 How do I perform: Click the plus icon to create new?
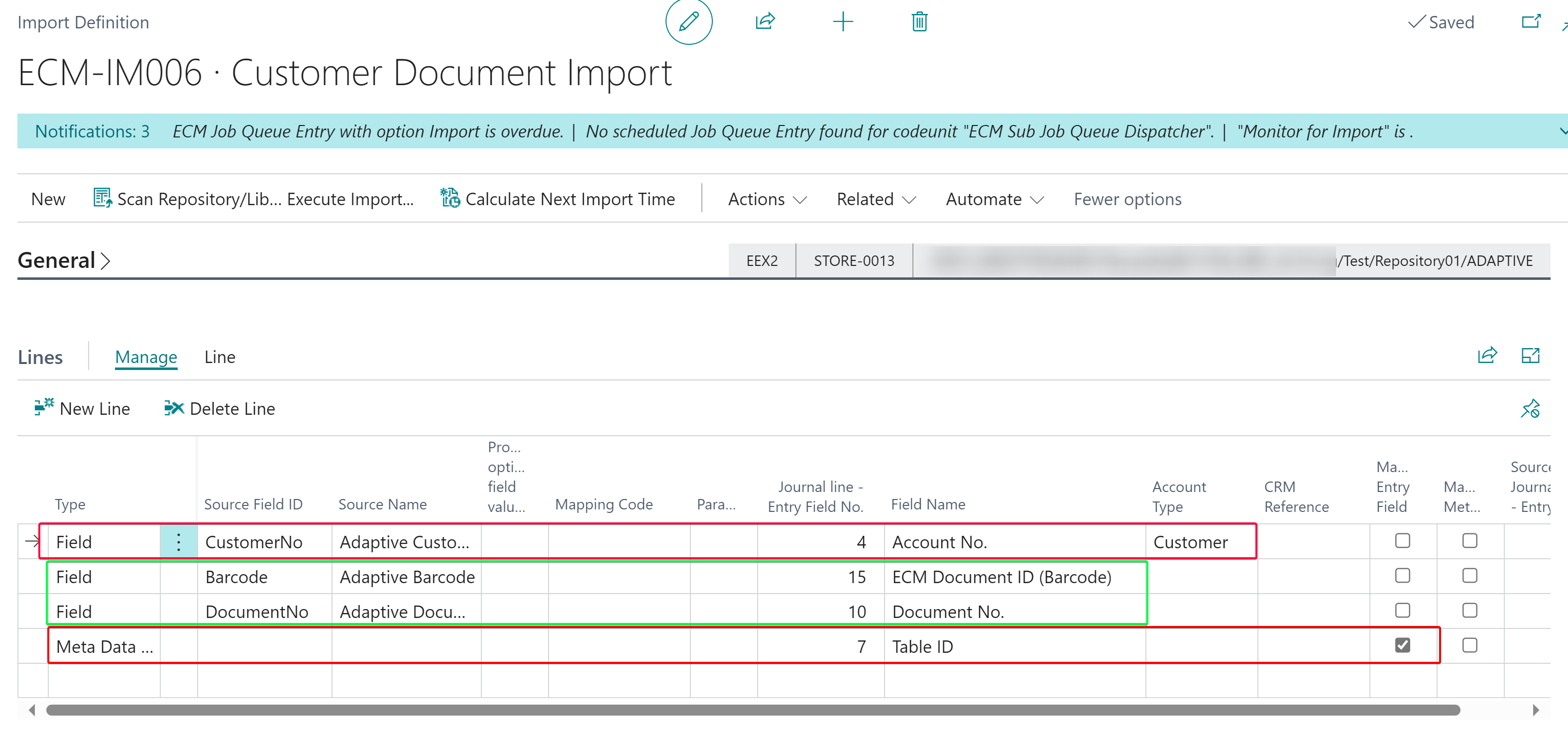(842, 22)
